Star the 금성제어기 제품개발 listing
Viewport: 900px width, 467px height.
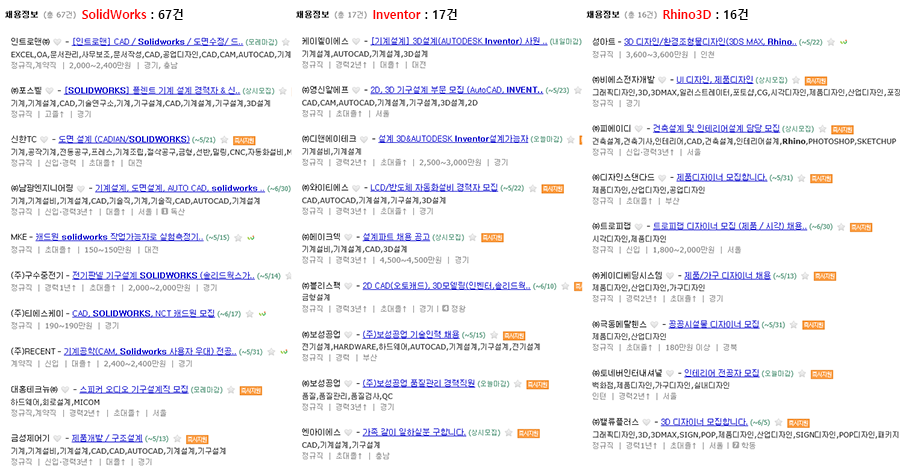(177, 438)
